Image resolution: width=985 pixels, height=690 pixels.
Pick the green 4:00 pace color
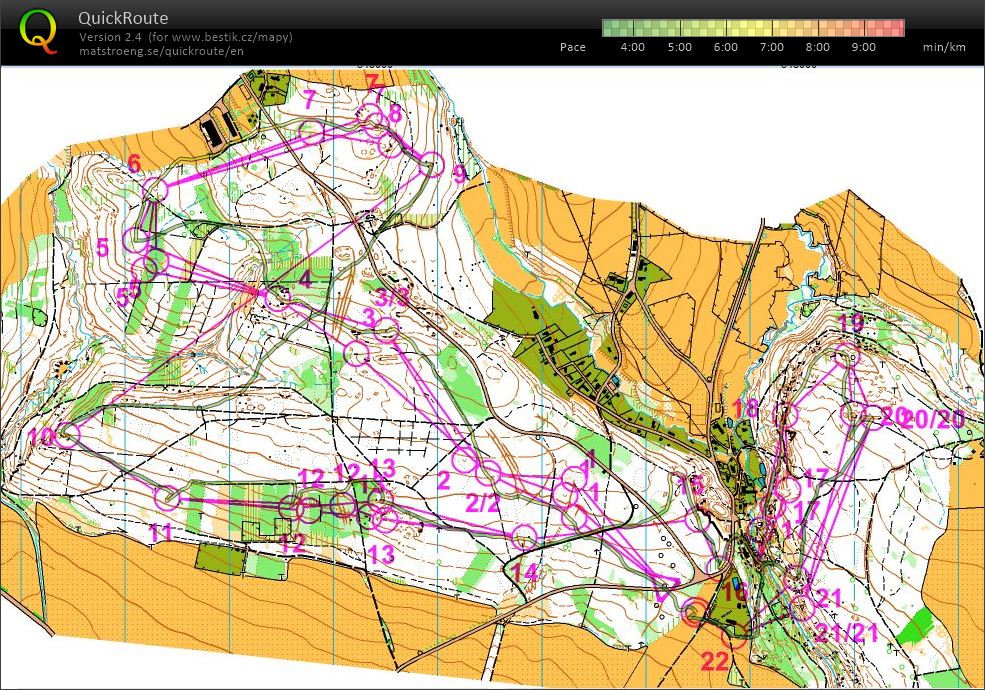coord(633,28)
